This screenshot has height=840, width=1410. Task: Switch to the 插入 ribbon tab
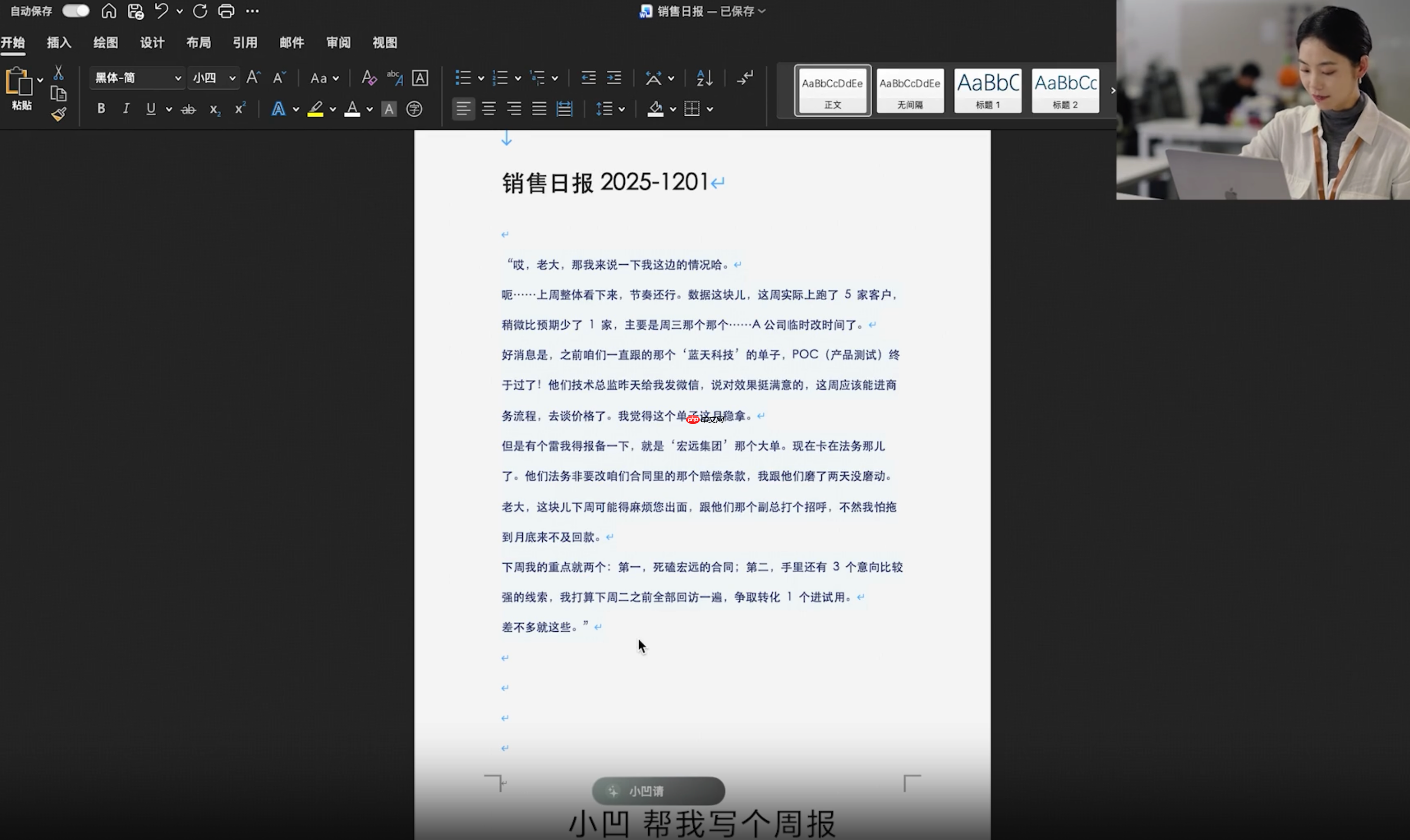click(x=58, y=42)
